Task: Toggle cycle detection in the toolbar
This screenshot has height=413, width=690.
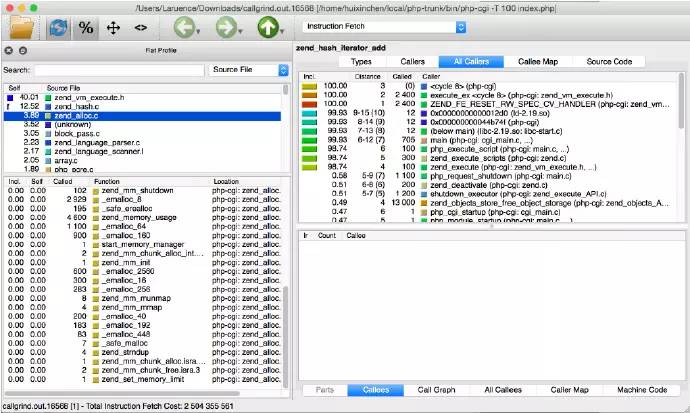Action: (58, 27)
